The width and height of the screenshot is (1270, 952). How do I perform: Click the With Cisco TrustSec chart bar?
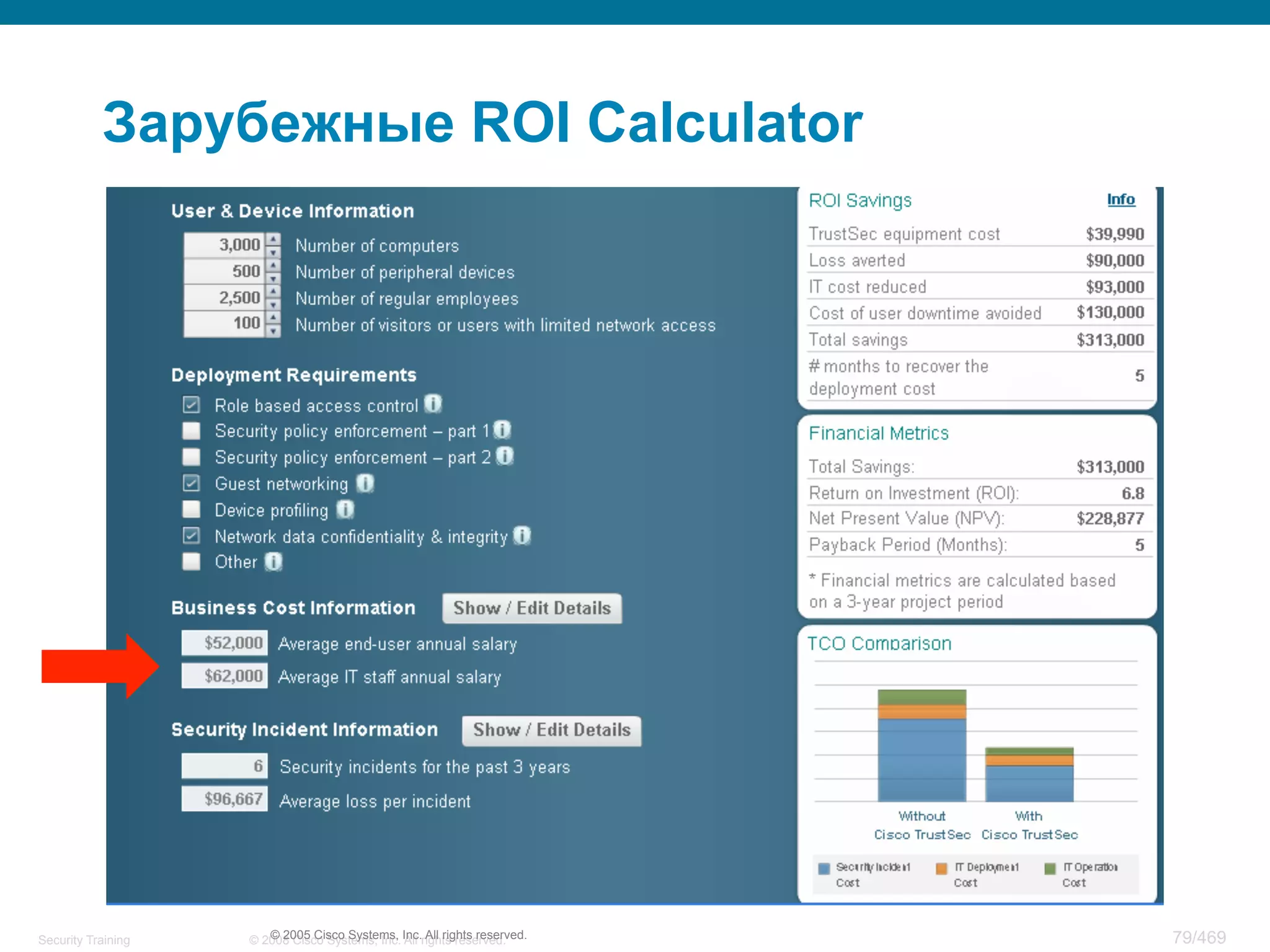(x=1029, y=775)
